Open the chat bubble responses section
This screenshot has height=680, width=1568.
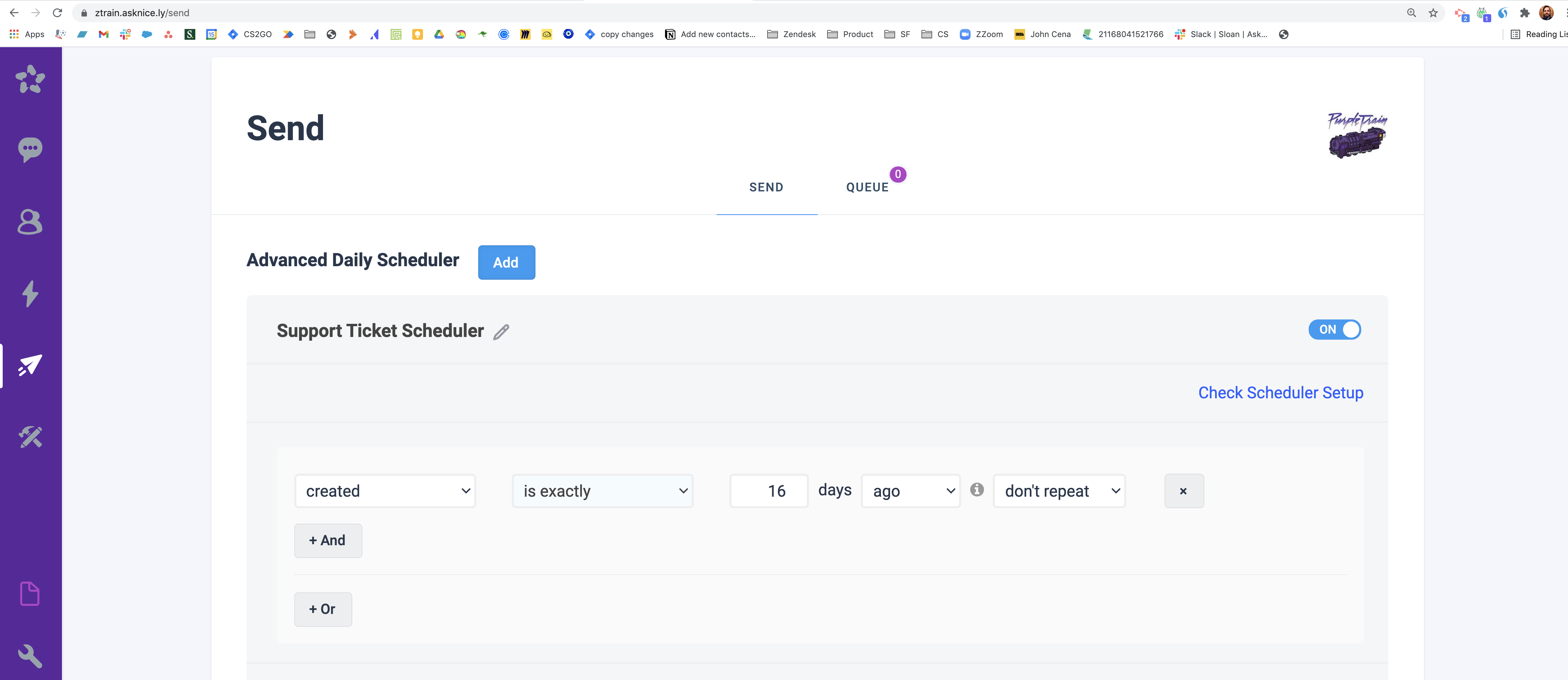(x=30, y=149)
